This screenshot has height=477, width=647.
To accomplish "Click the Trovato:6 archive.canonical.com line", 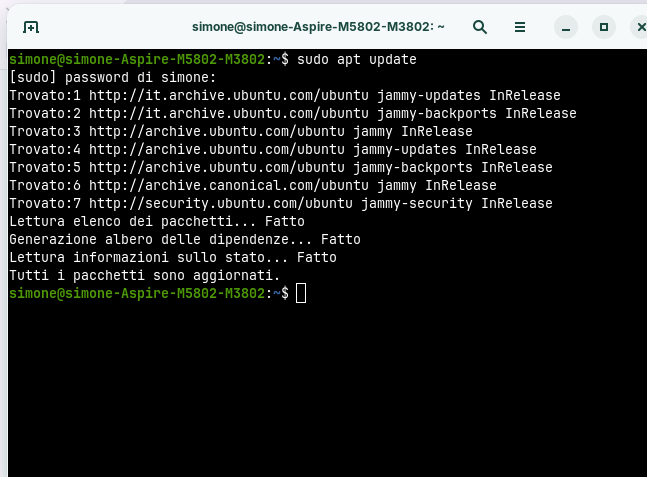I will click(253, 186).
